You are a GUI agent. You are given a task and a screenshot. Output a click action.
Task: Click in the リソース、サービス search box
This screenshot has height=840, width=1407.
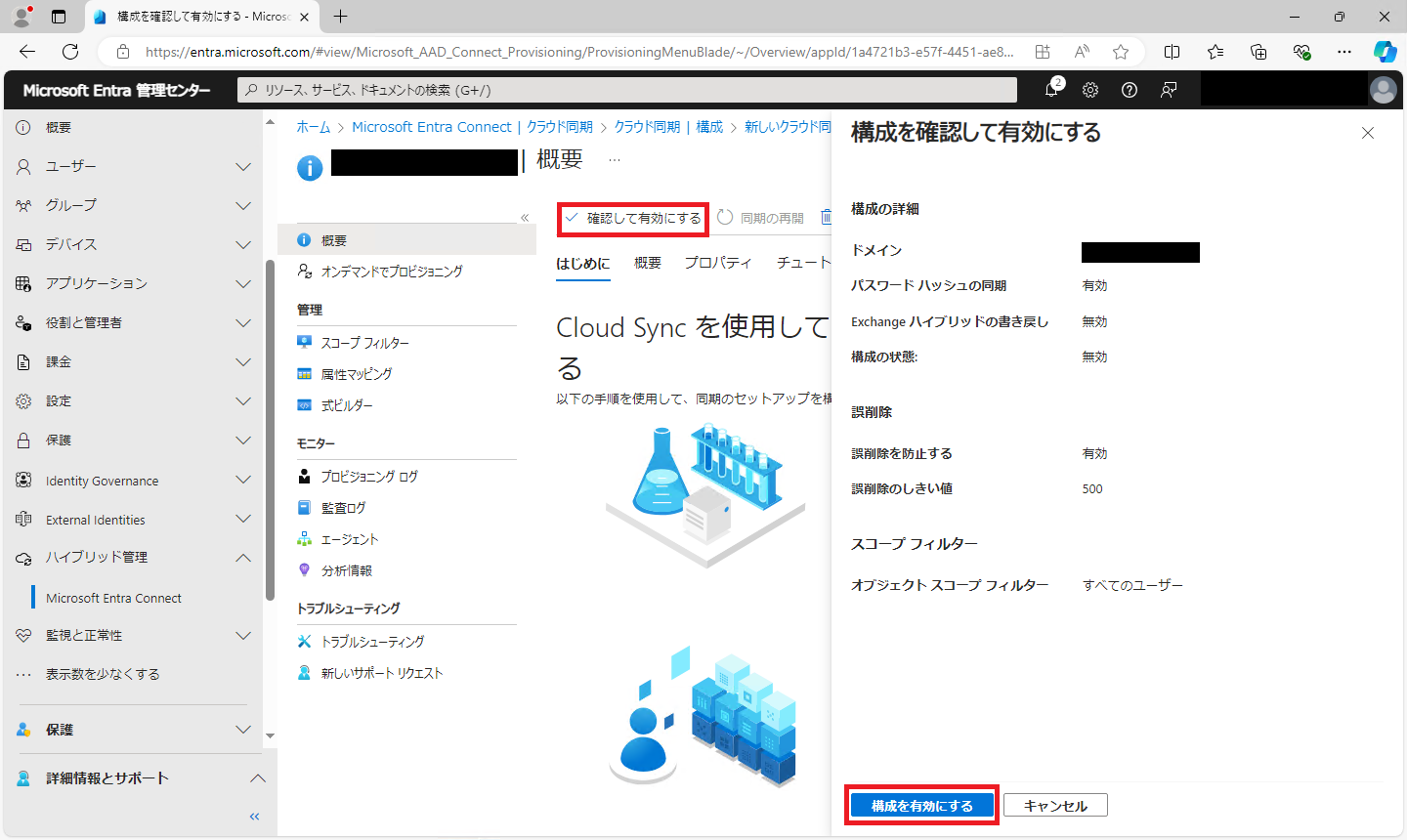627,90
